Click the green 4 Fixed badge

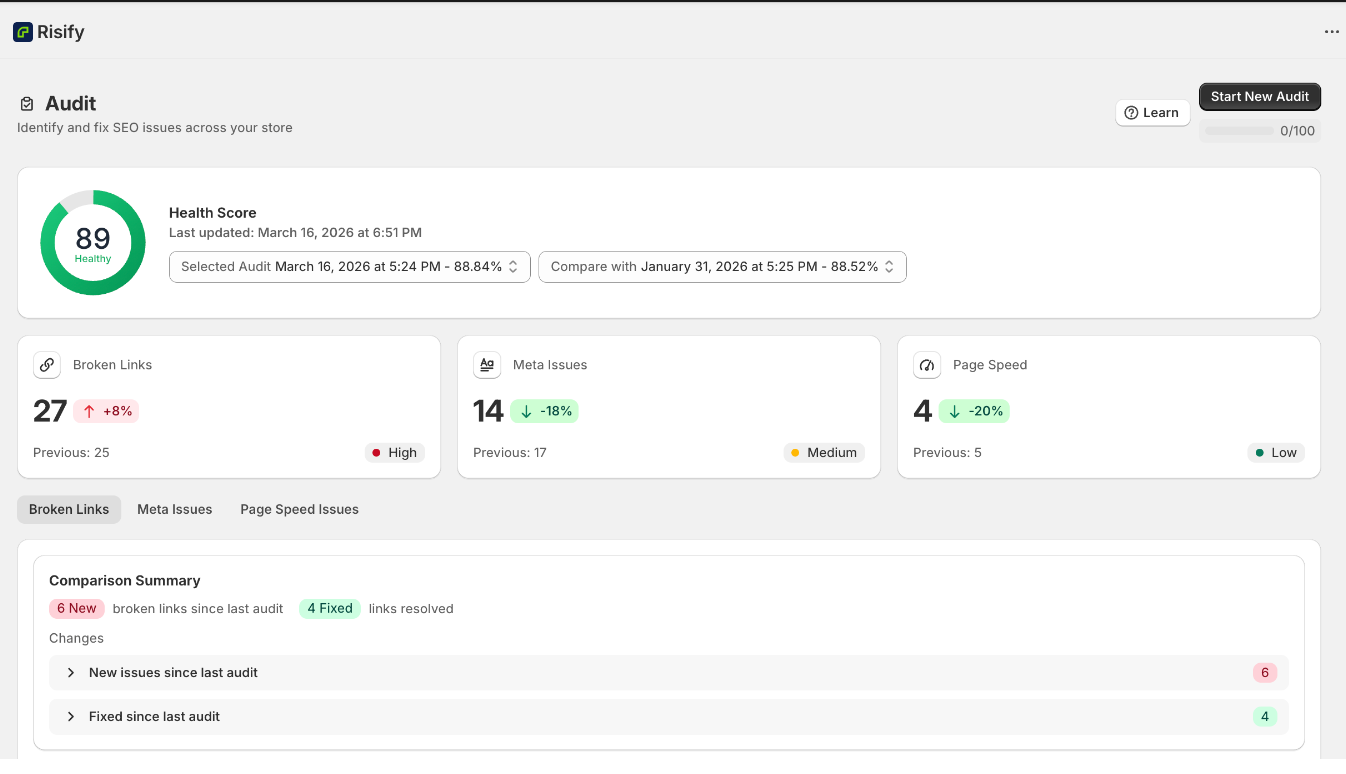tap(329, 608)
